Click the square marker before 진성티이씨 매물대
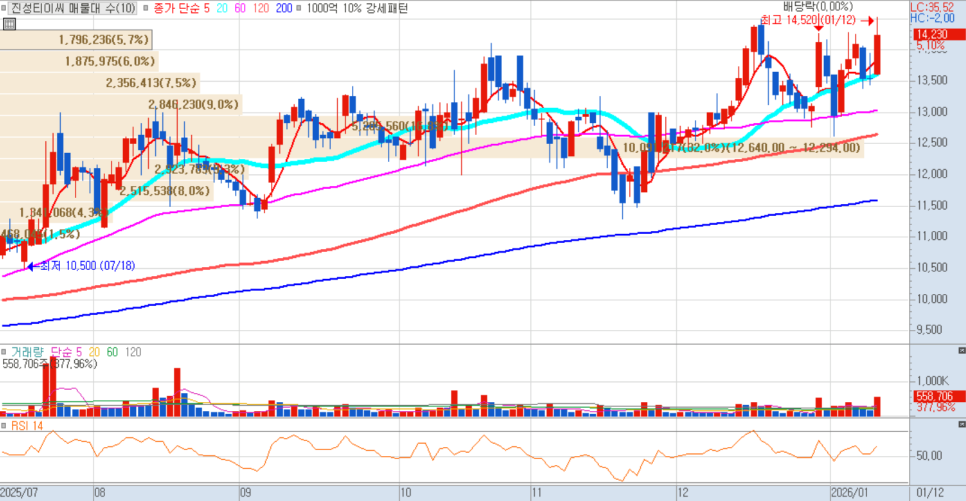The image size is (966, 501). coord(4,8)
